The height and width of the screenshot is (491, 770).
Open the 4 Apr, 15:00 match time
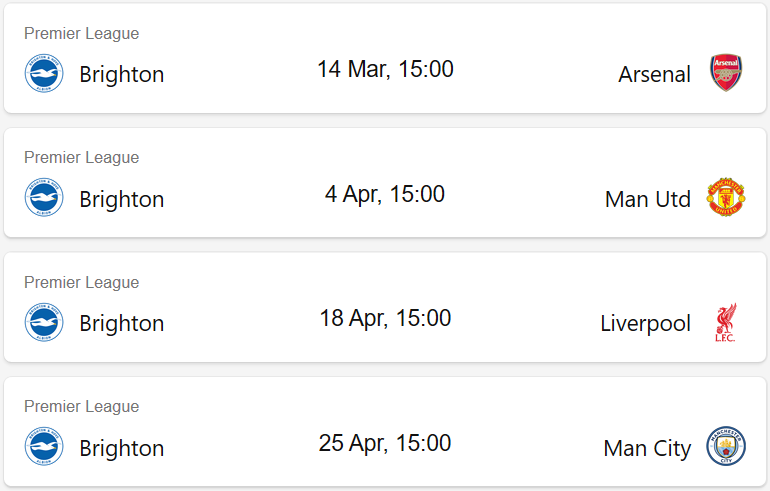click(x=385, y=194)
